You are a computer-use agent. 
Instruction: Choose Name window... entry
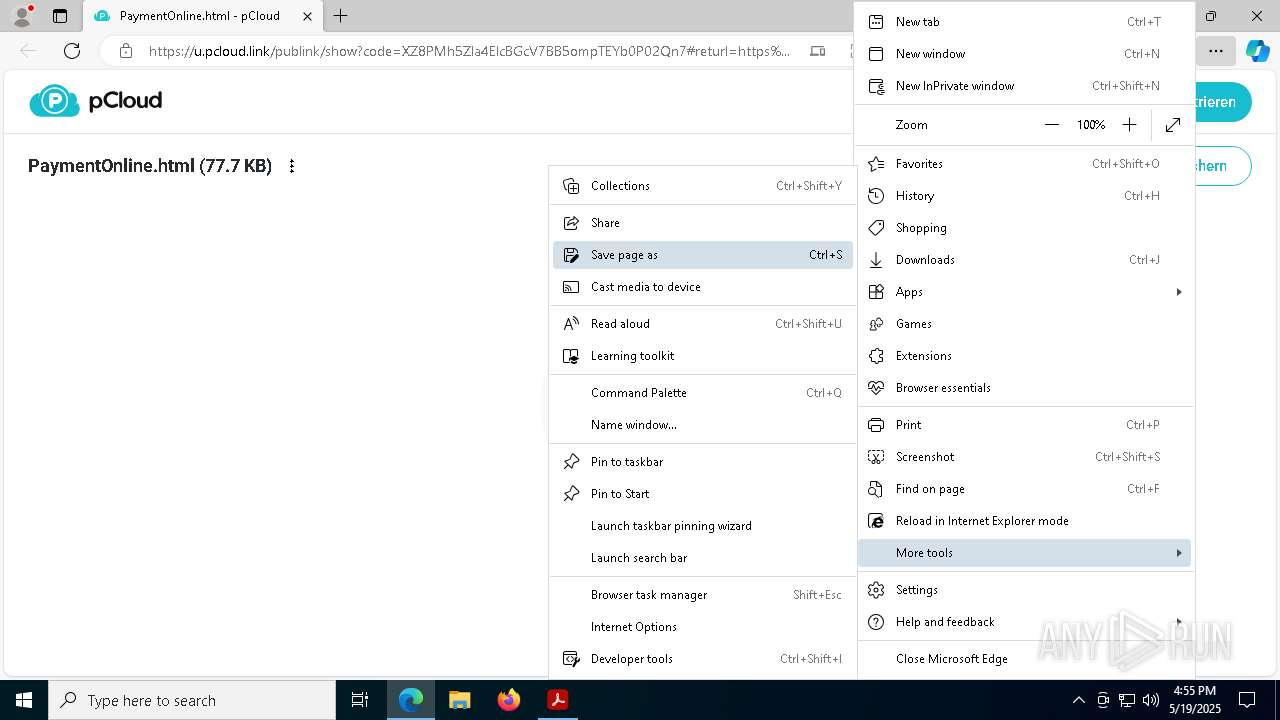click(703, 425)
